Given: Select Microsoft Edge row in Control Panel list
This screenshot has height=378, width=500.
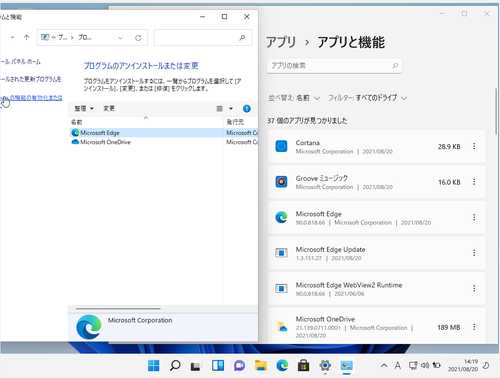Looking at the screenshot, I should 164,133.
